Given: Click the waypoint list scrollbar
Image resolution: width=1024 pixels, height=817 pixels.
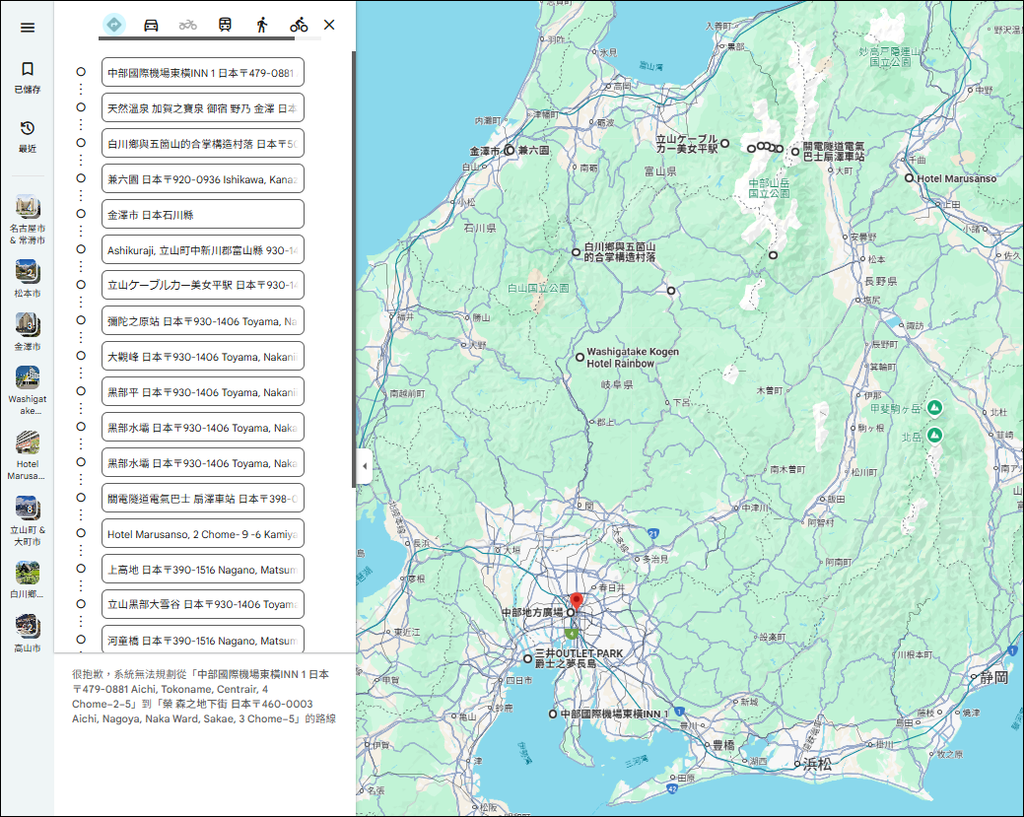Looking at the screenshot, I should [352, 270].
